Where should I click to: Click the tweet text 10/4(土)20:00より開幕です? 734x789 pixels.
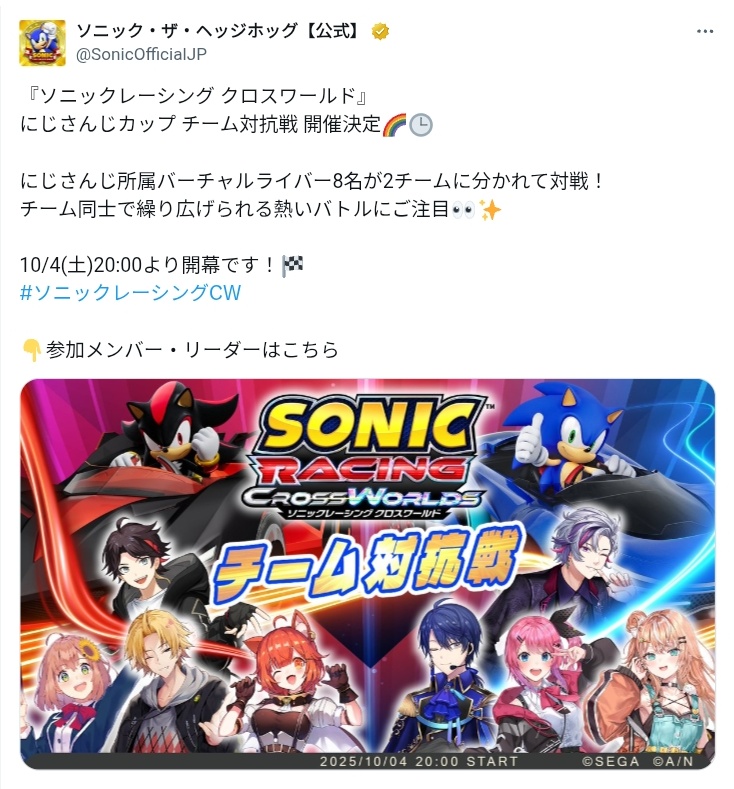(147, 265)
